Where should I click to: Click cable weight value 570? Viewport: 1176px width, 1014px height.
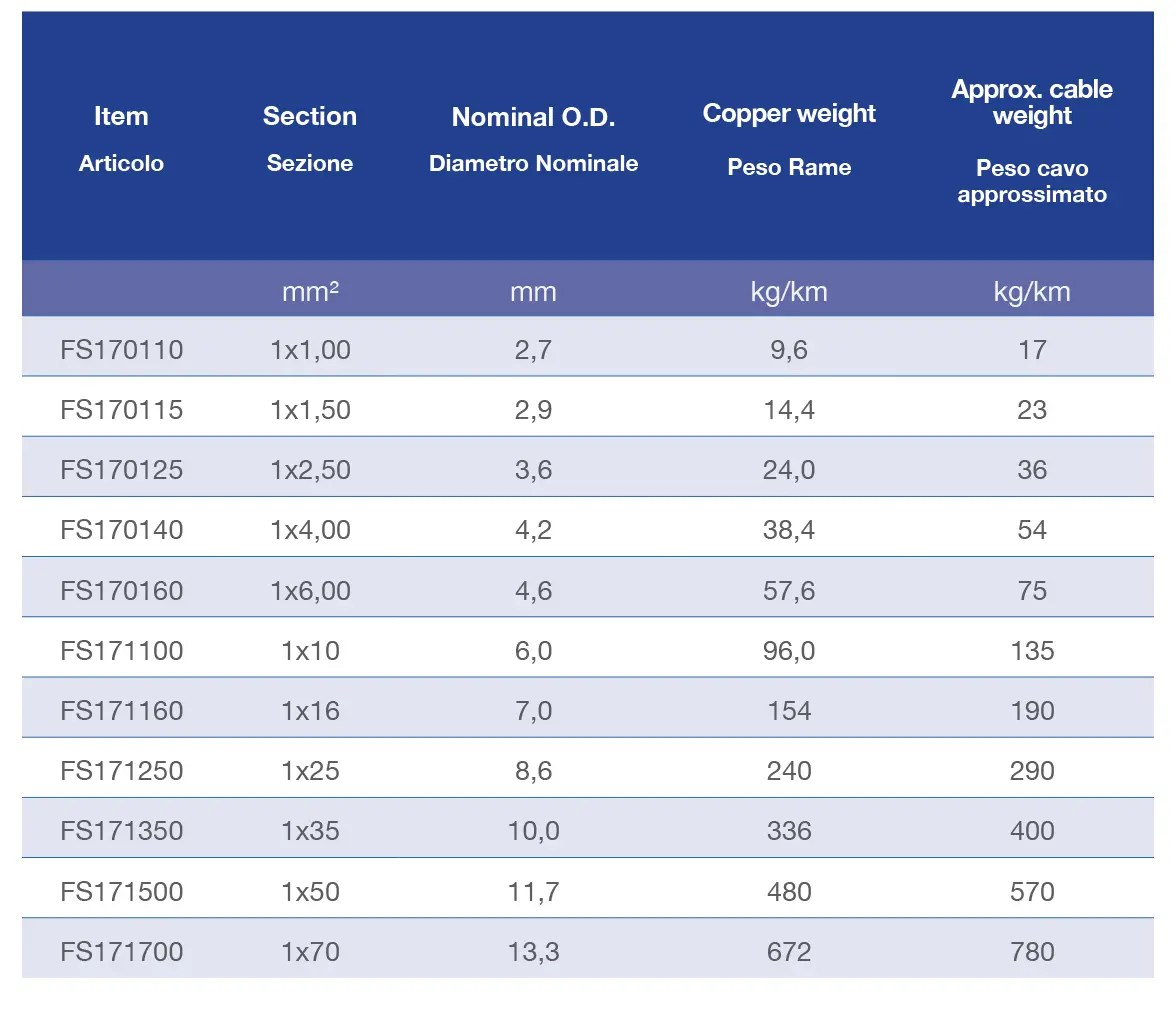coord(1032,892)
